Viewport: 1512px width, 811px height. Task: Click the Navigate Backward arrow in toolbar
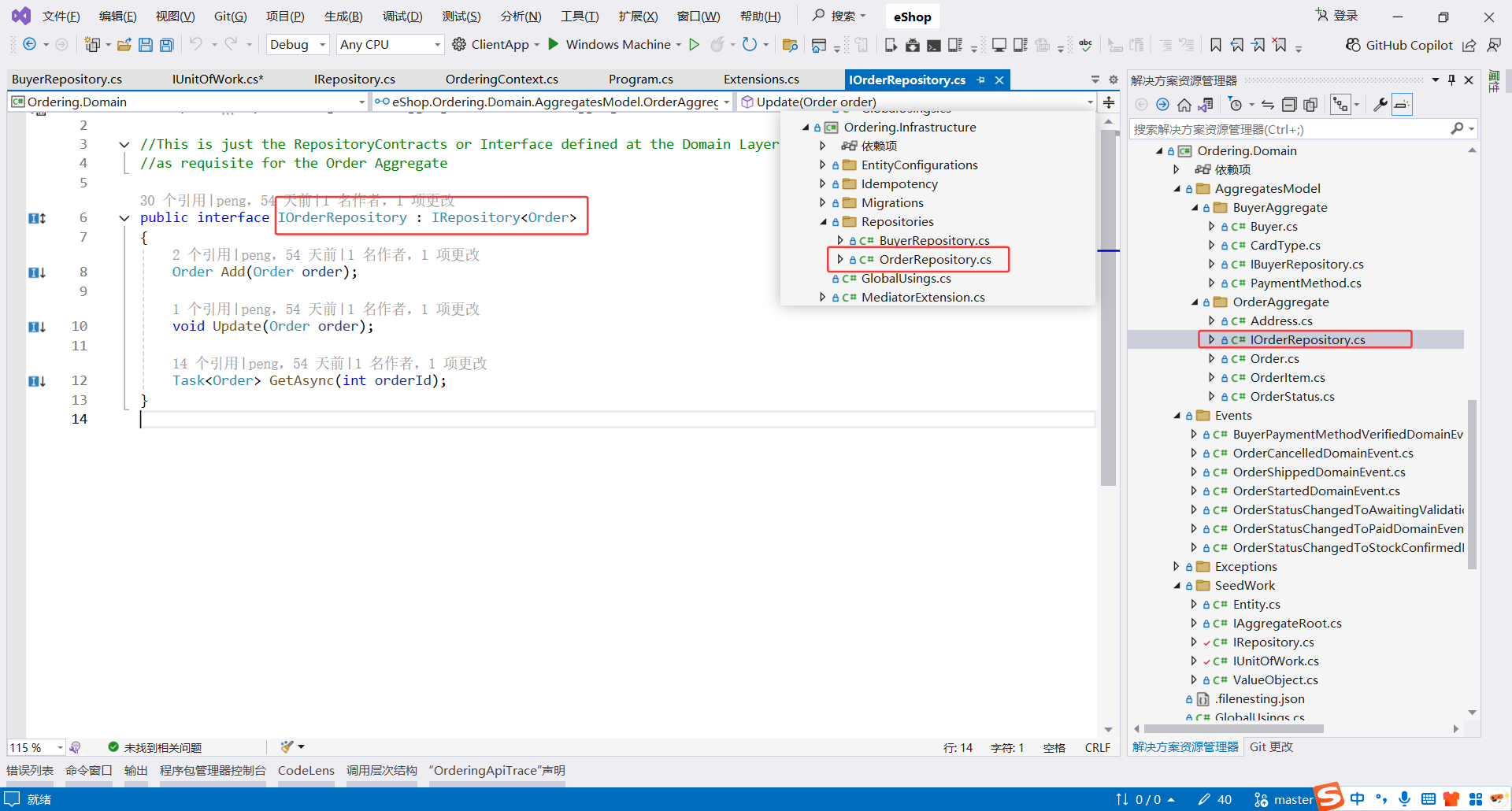(x=29, y=45)
